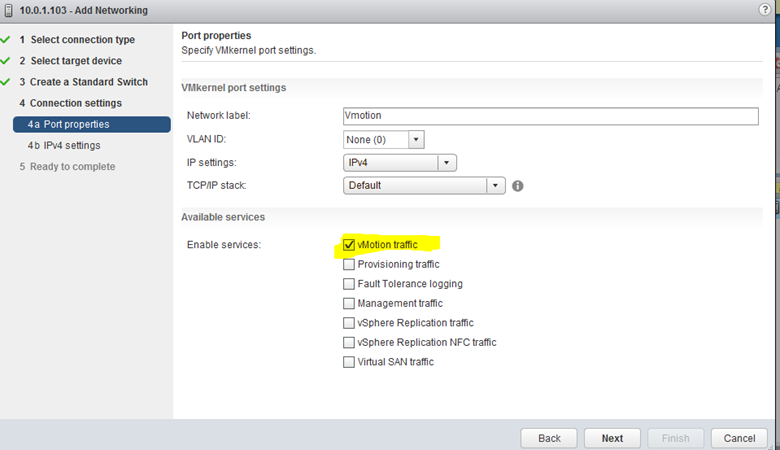
Task: Select step 5 Ready to complete
Action: pyautogui.click(x=67, y=167)
